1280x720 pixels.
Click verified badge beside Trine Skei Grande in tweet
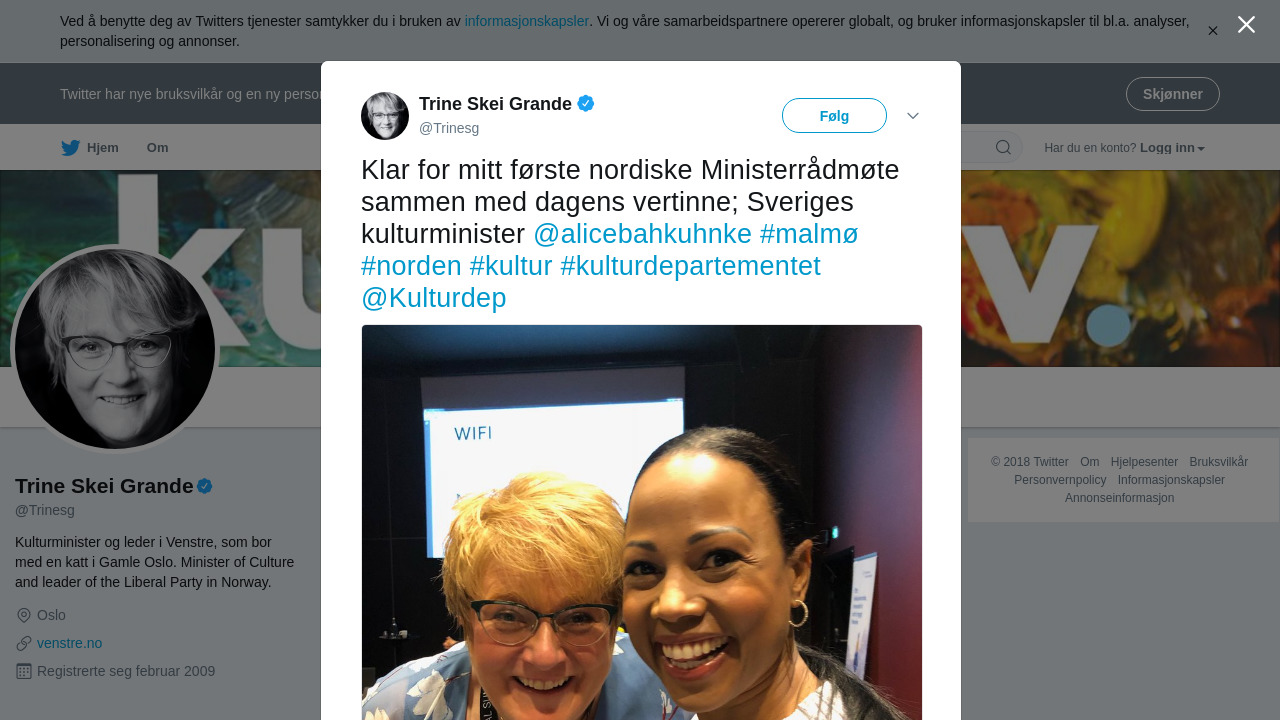pyautogui.click(x=586, y=103)
